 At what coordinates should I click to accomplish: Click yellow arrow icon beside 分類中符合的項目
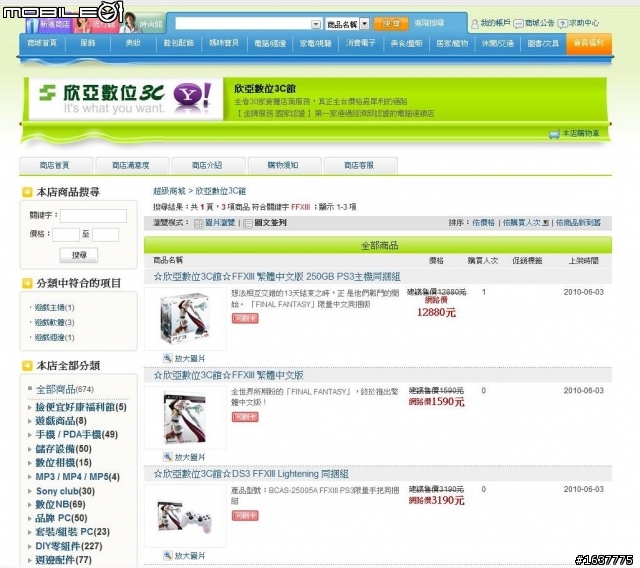pos(27,283)
